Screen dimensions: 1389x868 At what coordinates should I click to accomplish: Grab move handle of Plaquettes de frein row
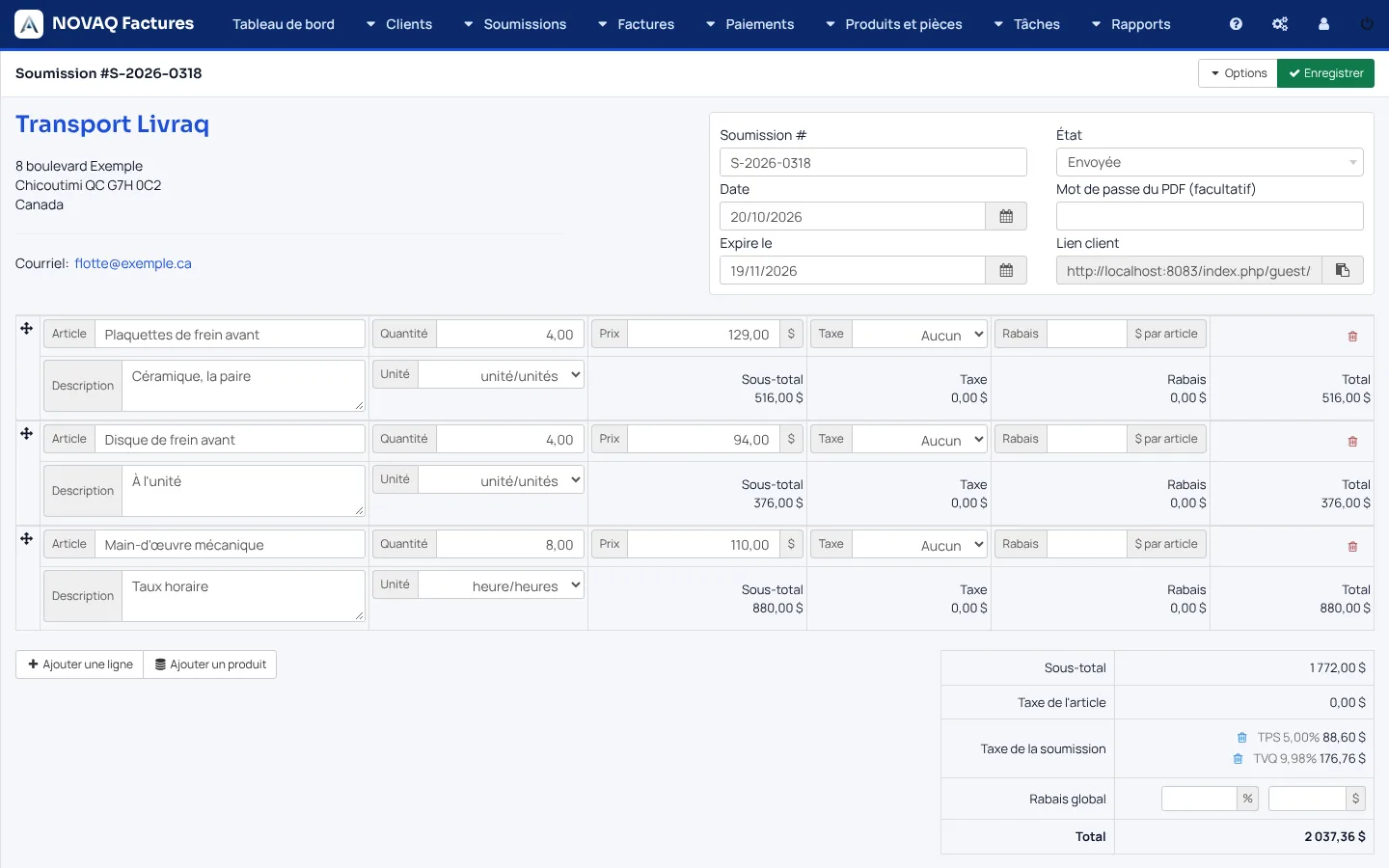coord(27,329)
